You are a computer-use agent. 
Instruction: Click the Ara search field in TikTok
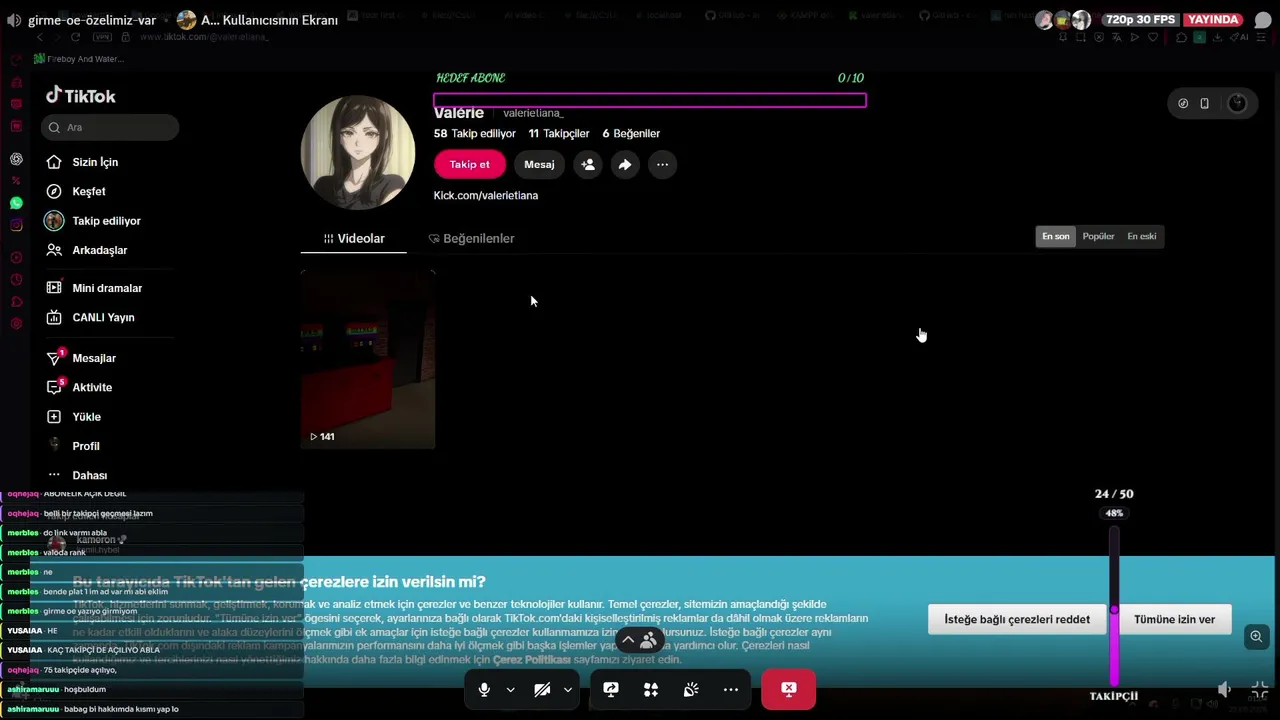(110, 127)
